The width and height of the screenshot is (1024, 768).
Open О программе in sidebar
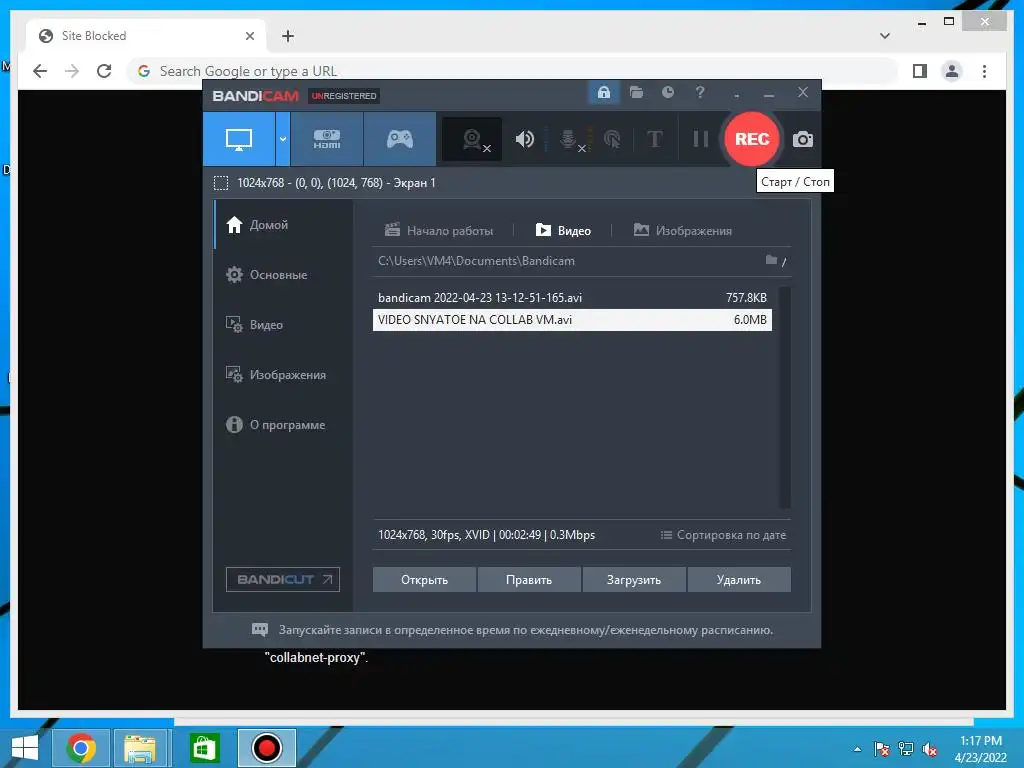pos(283,424)
